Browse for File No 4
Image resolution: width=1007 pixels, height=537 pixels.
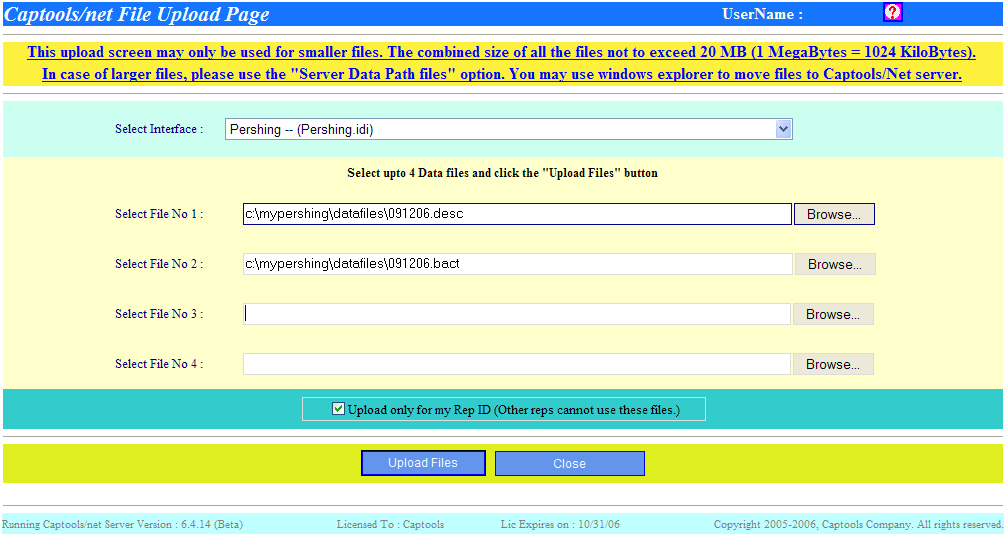click(833, 364)
